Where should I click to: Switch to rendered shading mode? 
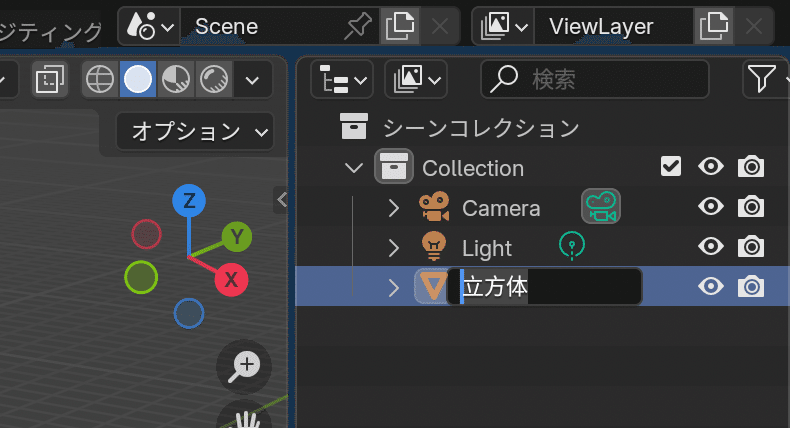click(214, 79)
